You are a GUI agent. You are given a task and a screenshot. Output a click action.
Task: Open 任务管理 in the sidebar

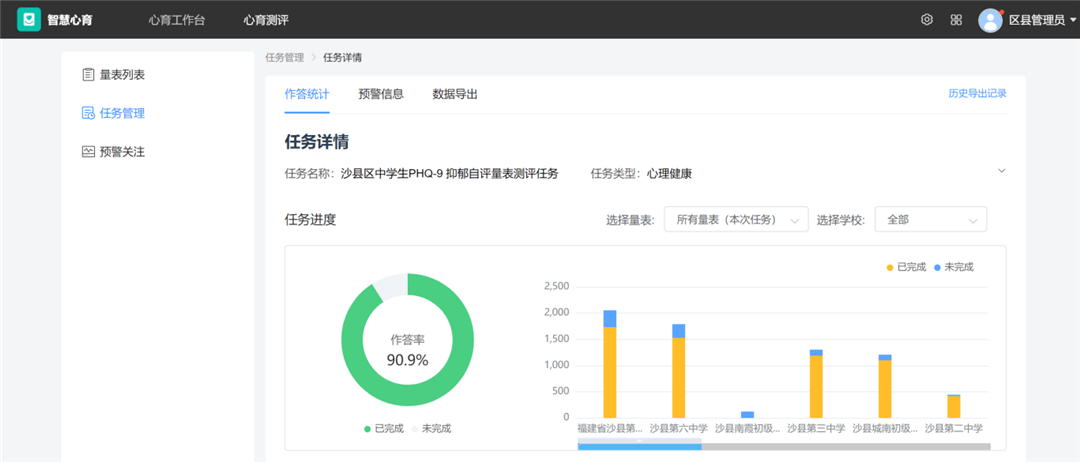pos(123,114)
